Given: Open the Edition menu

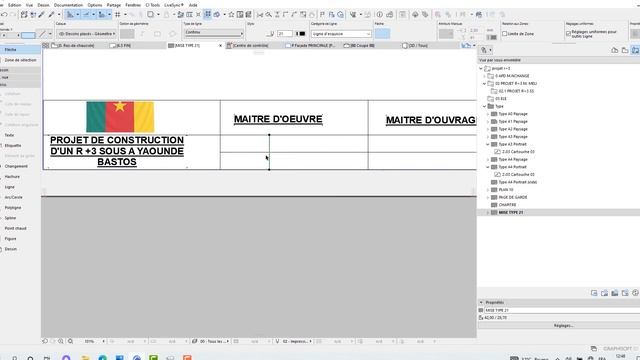Looking at the screenshot, I should click(x=14, y=5).
